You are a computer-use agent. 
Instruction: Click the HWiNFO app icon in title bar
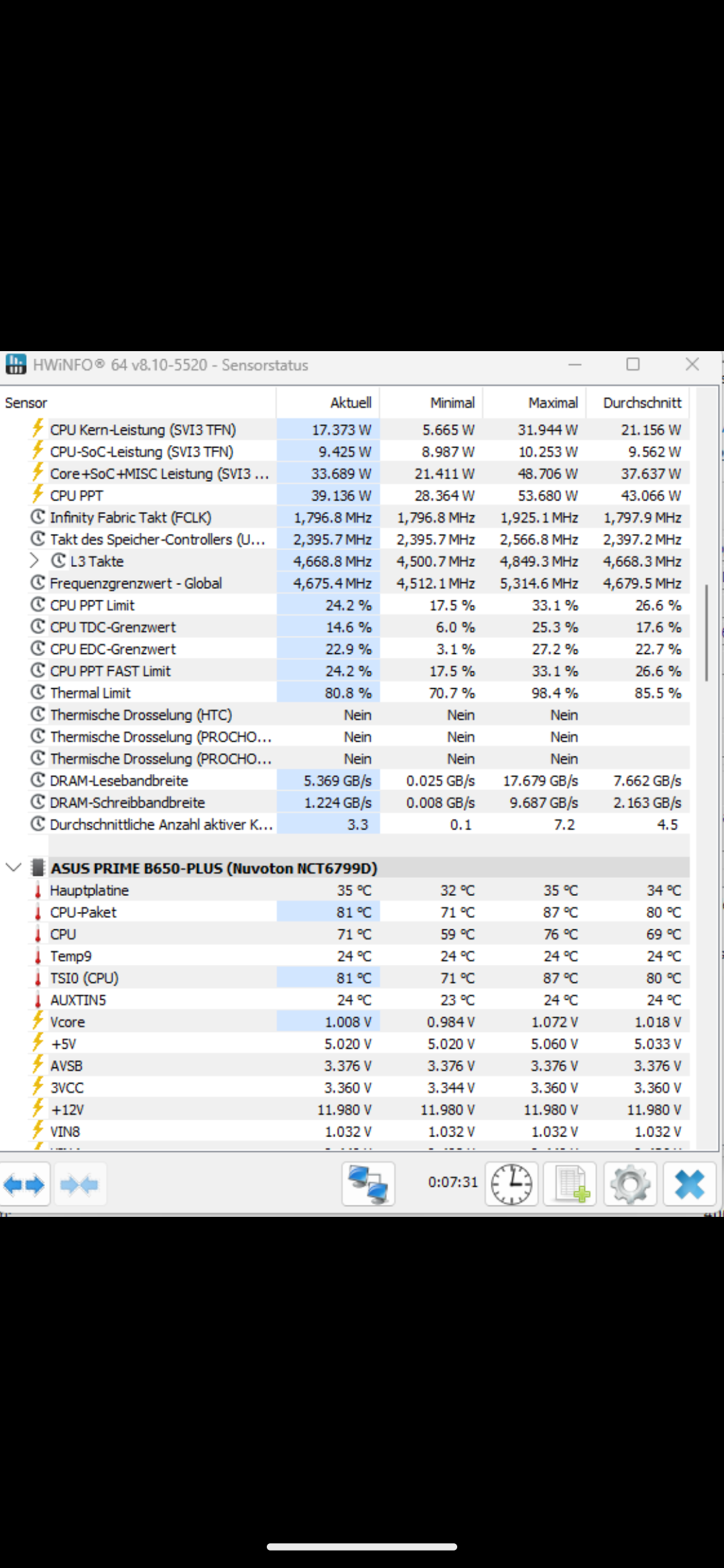(x=15, y=365)
